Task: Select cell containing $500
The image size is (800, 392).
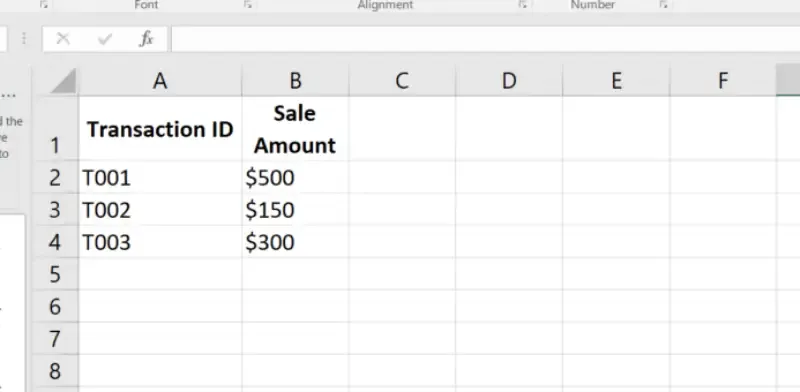Action: click(295, 177)
